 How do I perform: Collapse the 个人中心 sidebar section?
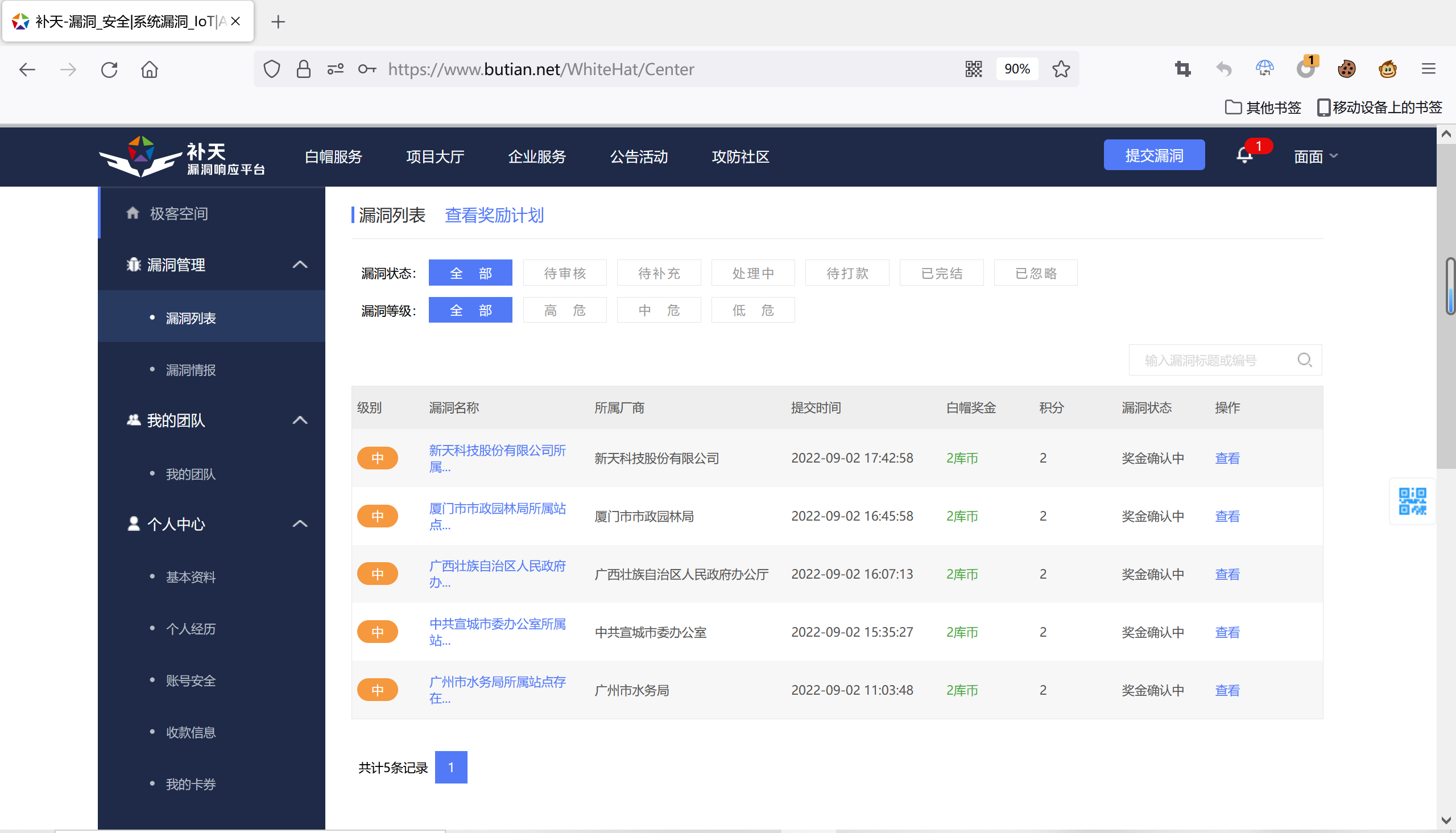[x=300, y=523]
